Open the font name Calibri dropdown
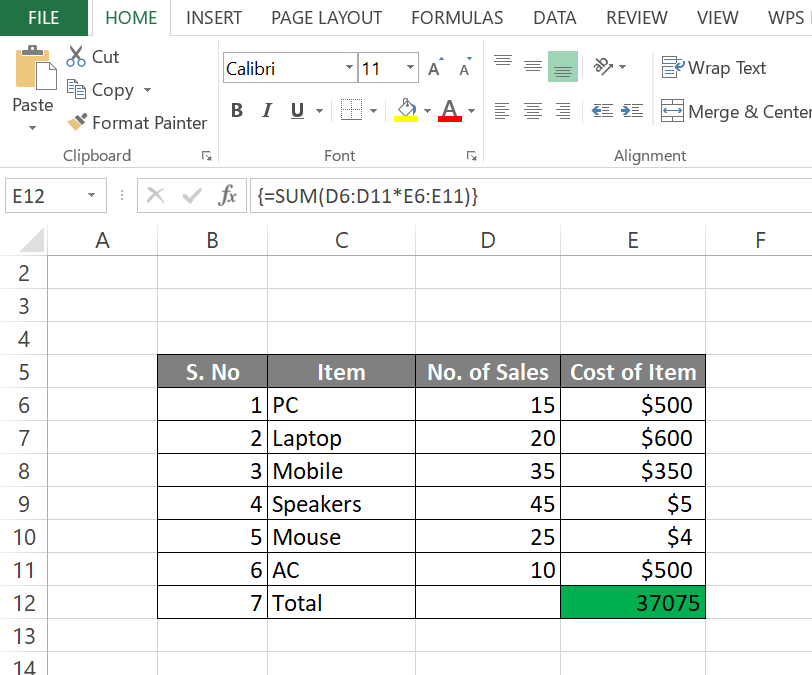Image resolution: width=812 pixels, height=675 pixels. click(349, 69)
